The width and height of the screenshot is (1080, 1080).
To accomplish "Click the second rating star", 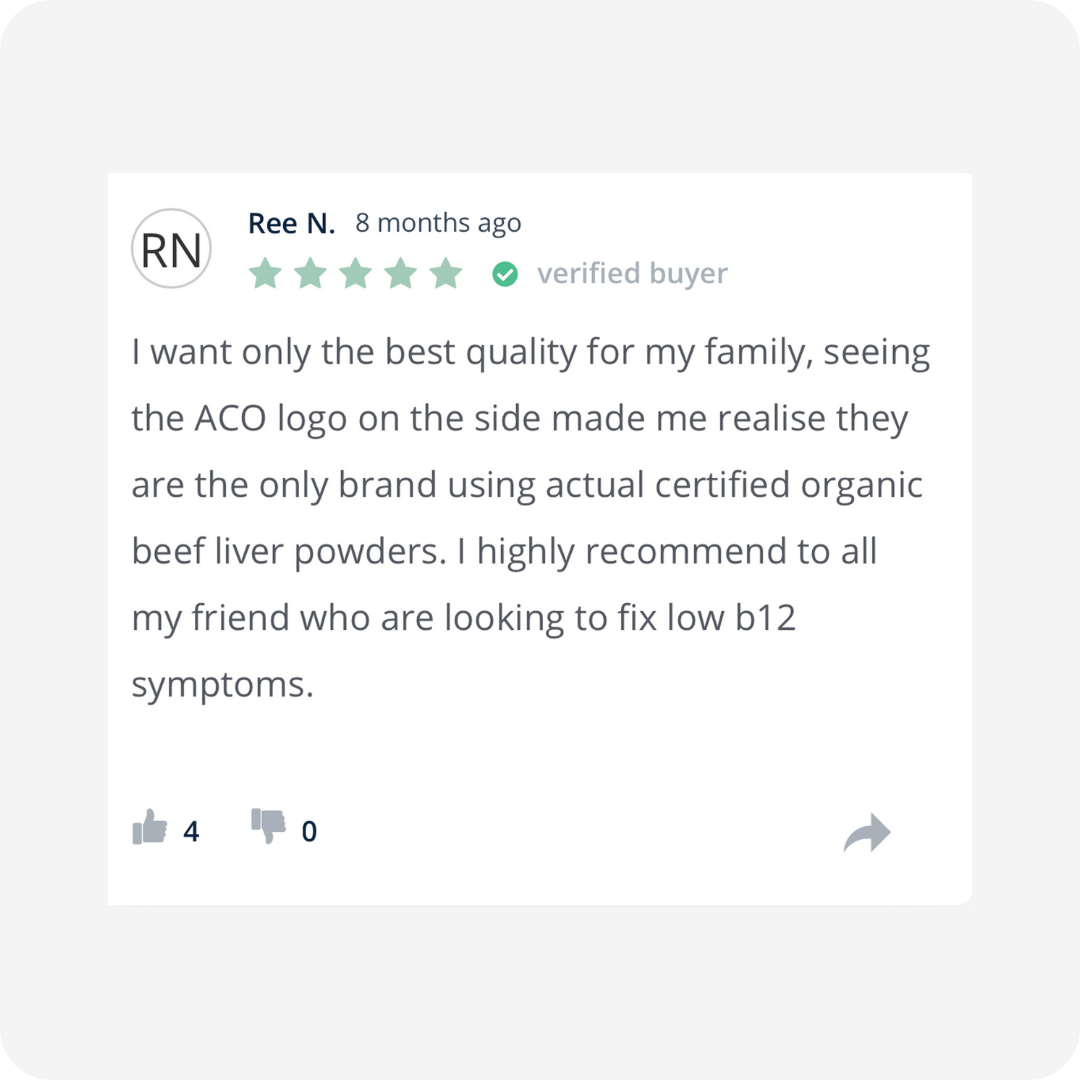I will coord(311,273).
